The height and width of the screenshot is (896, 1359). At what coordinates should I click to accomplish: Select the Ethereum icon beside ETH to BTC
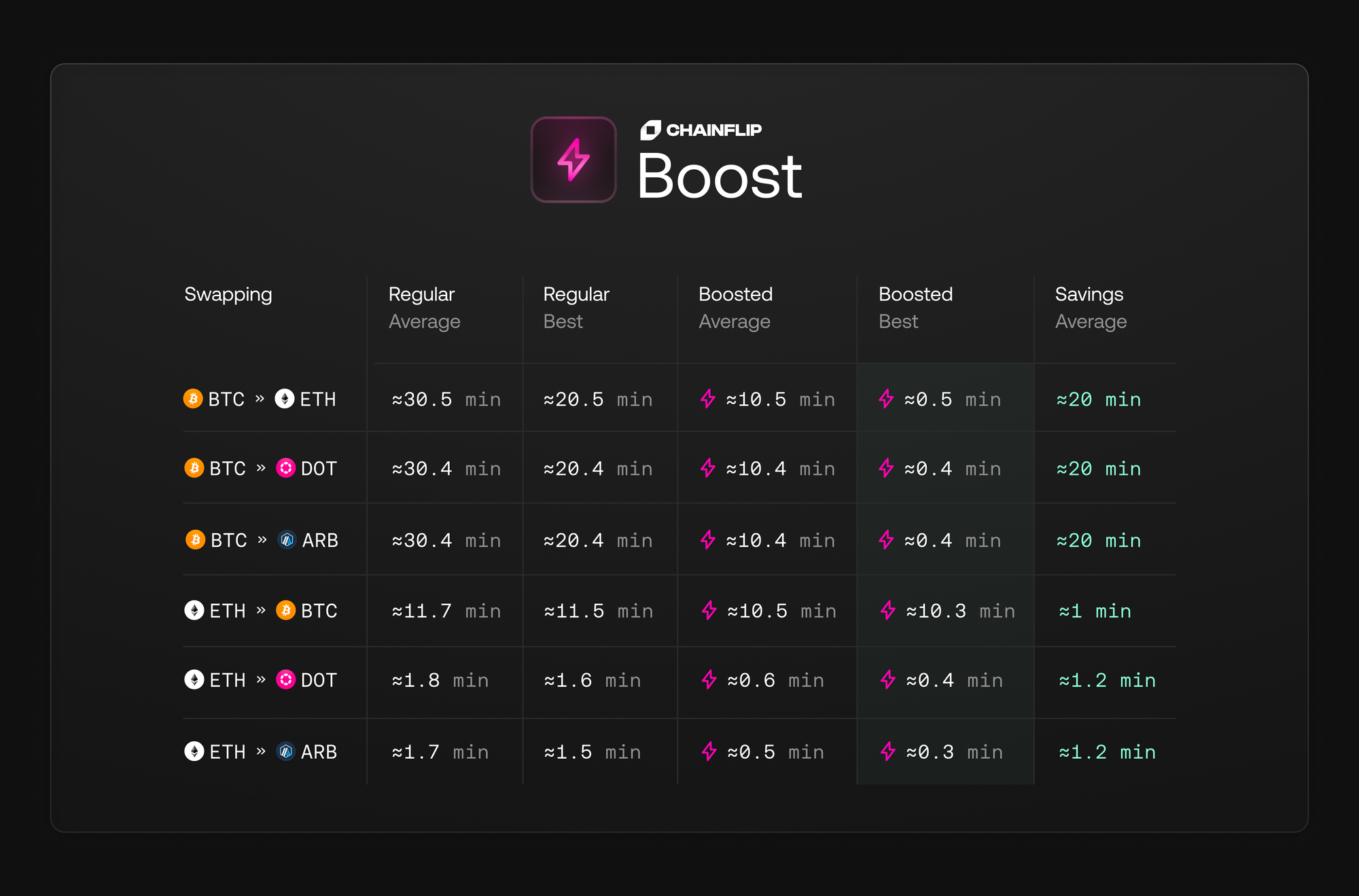194,611
